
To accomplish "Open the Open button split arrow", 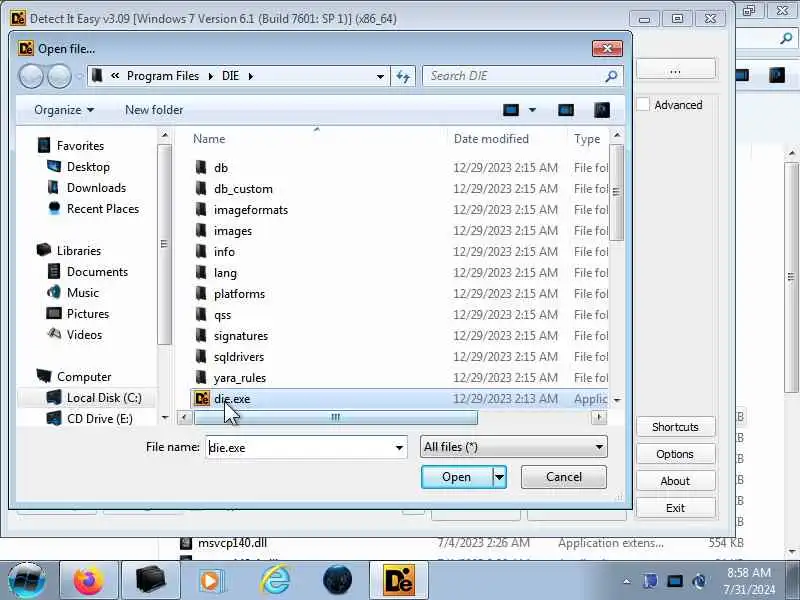I will [x=499, y=477].
